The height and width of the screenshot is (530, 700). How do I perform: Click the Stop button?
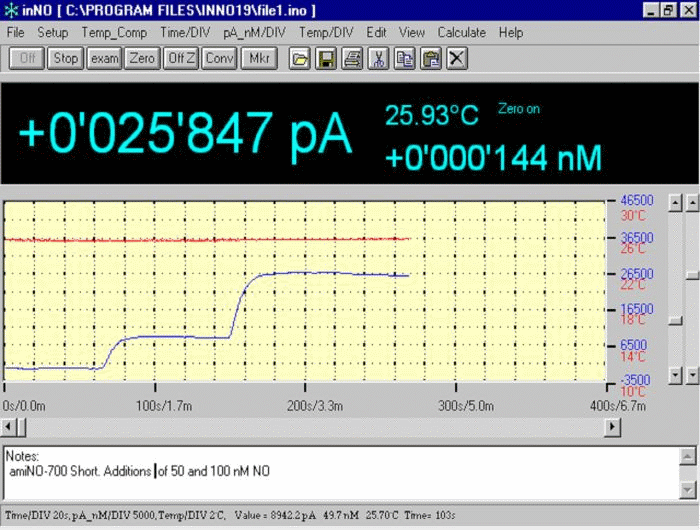[66, 58]
